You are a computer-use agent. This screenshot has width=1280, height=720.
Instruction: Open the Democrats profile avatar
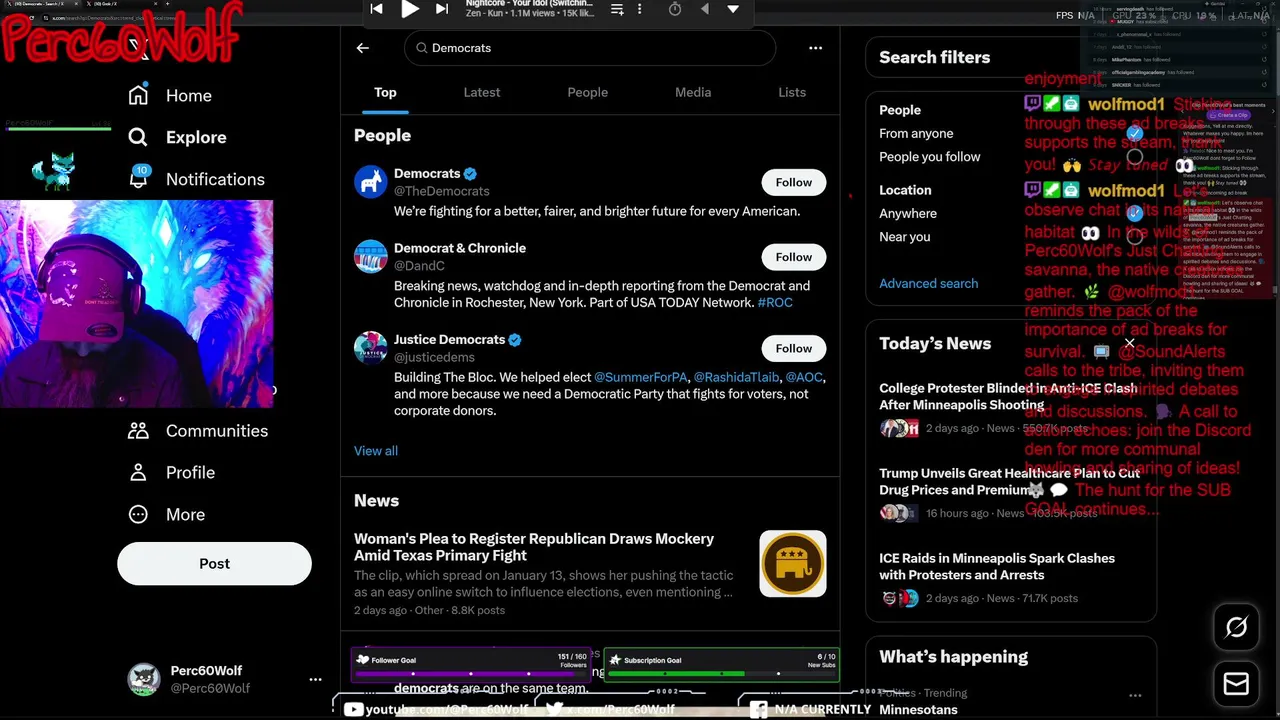coord(370,182)
